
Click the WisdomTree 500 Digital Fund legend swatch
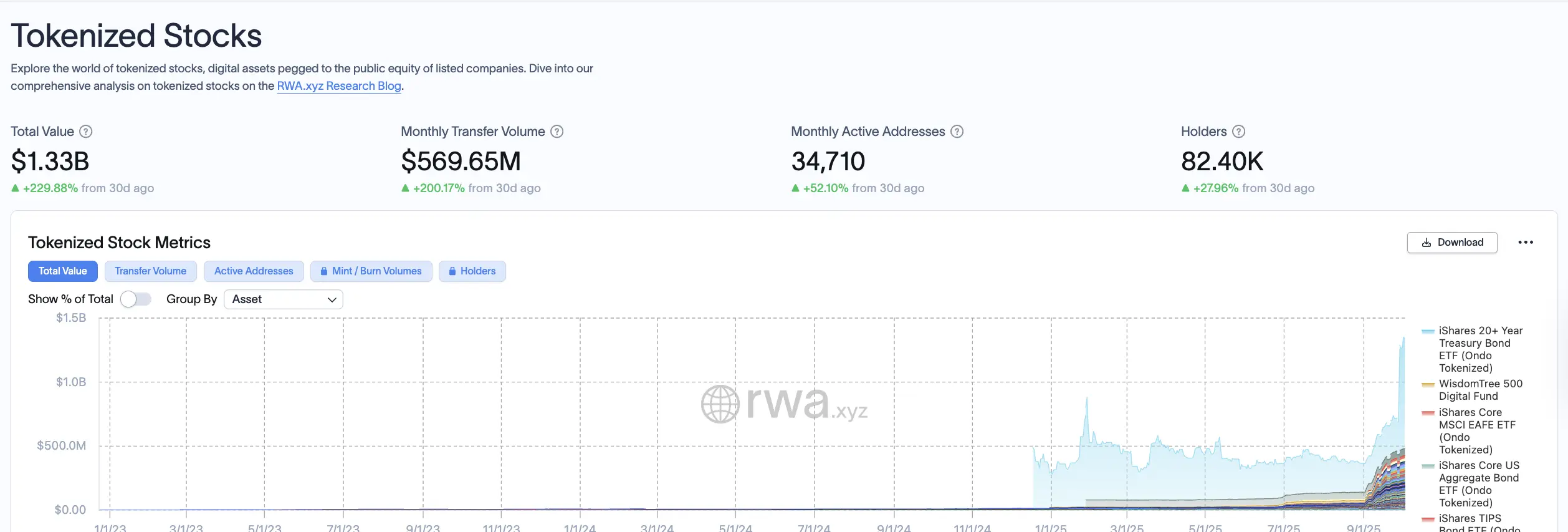pyautogui.click(x=1428, y=384)
